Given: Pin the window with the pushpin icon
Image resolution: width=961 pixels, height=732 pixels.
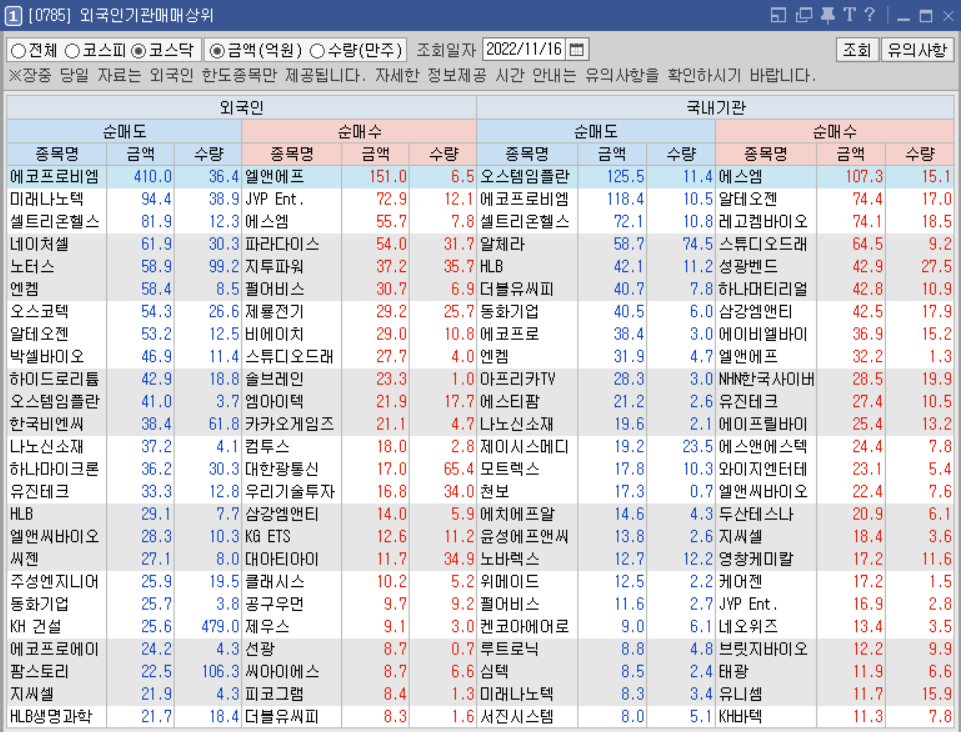Looking at the screenshot, I should (x=827, y=15).
